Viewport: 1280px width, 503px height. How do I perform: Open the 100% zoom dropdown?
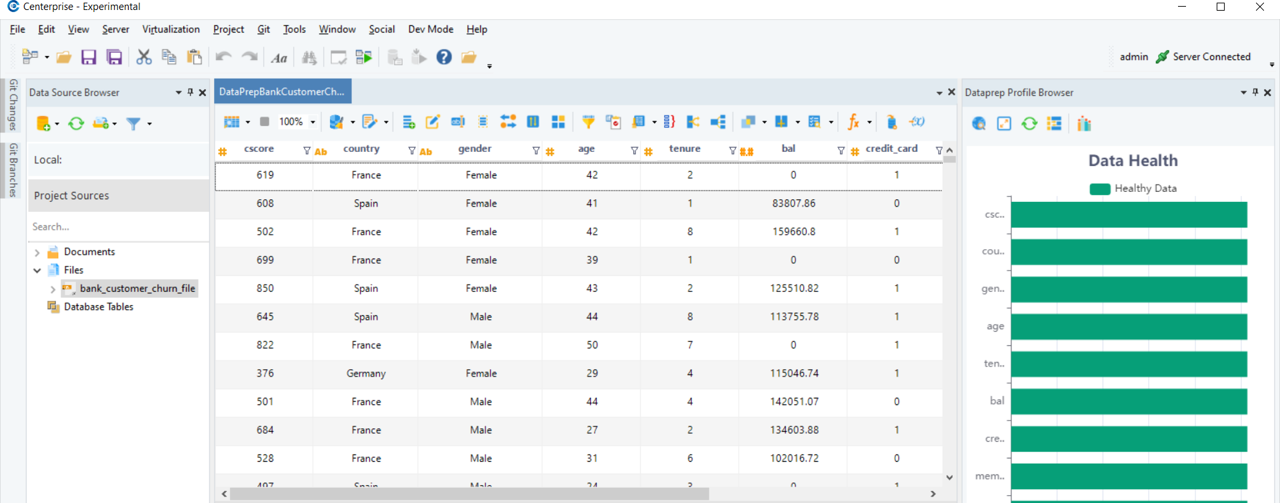coord(312,122)
